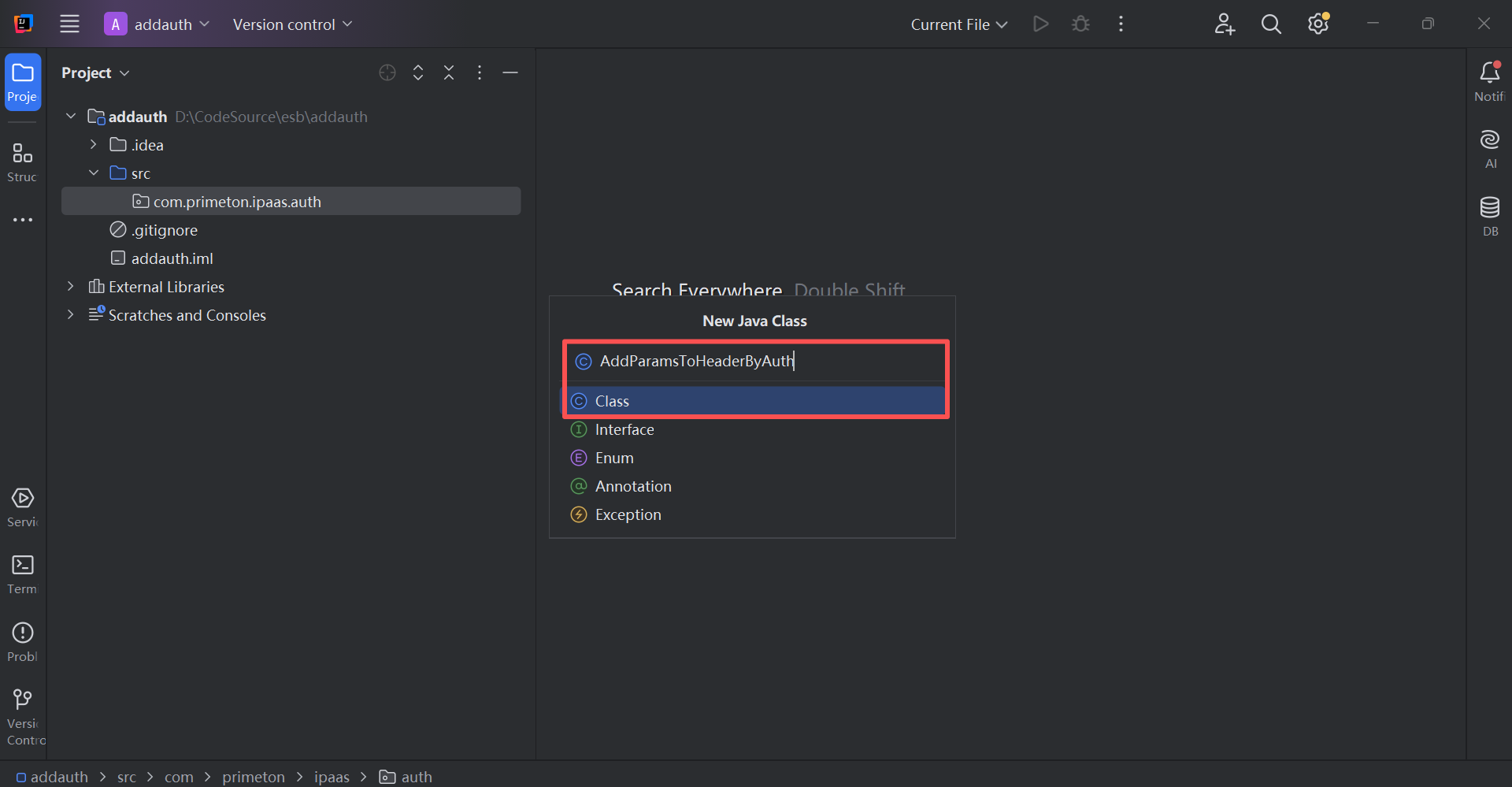Choose Enum in New Java Class list
Image resolution: width=1512 pixels, height=787 pixels.
pos(614,458)
